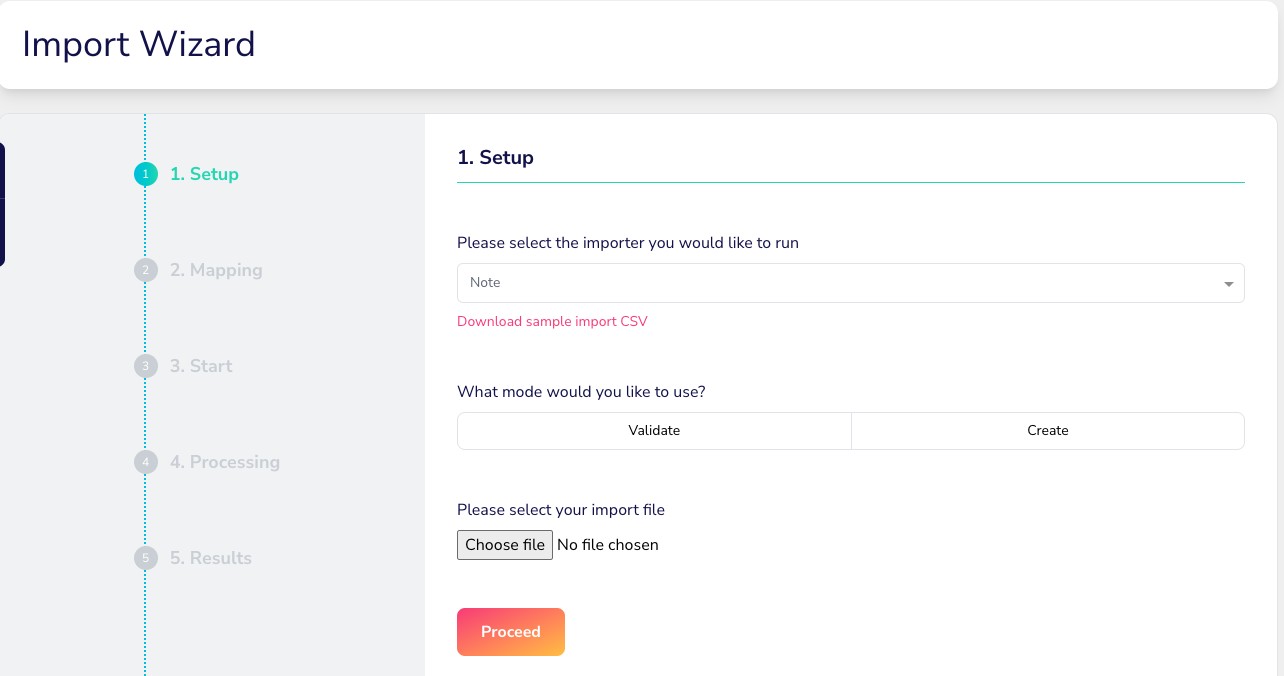1284x676 pixels.
Task: Select the Create mode option
Action: pos(1047,431)
